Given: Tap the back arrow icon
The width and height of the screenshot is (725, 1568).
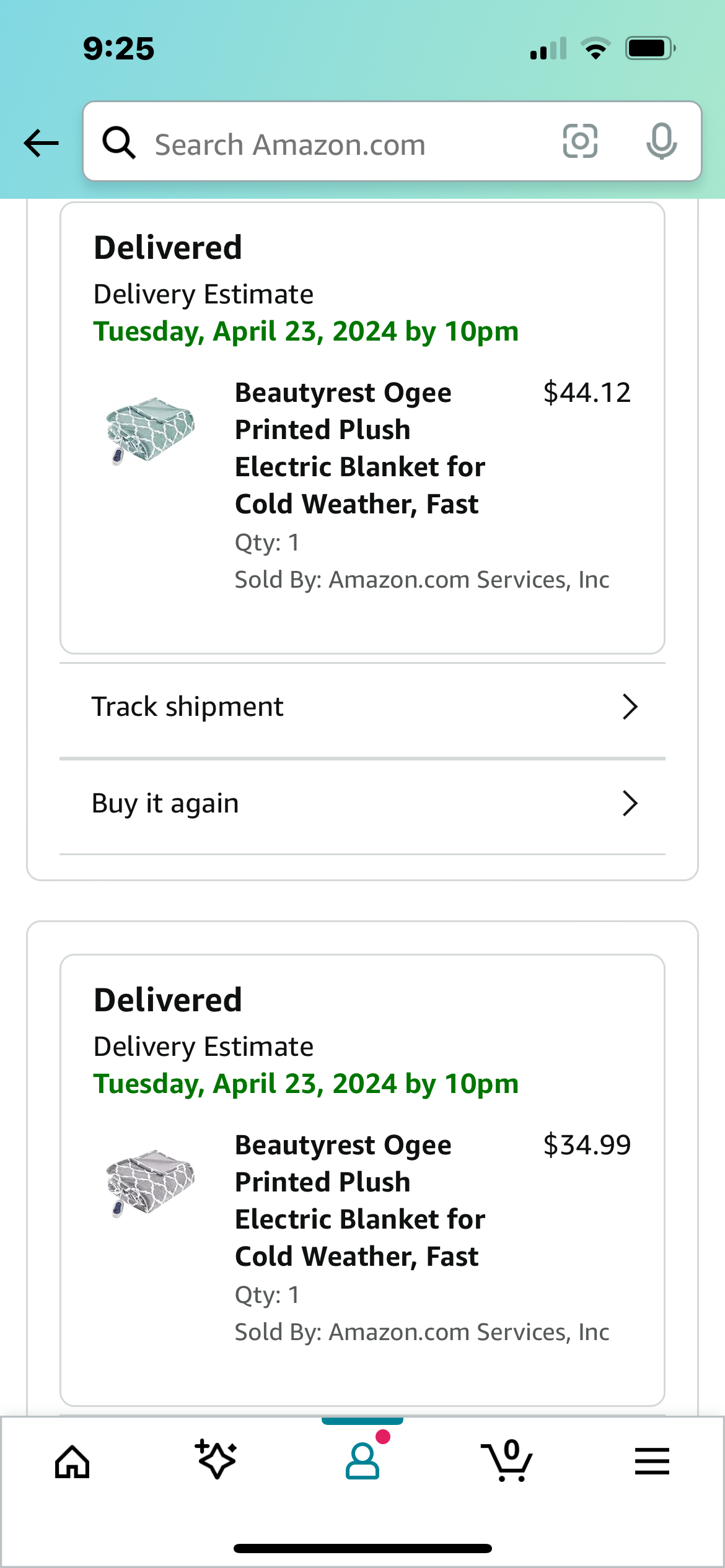Looking at the screenshot, I should pyautogui.click(x=41, y=143).
